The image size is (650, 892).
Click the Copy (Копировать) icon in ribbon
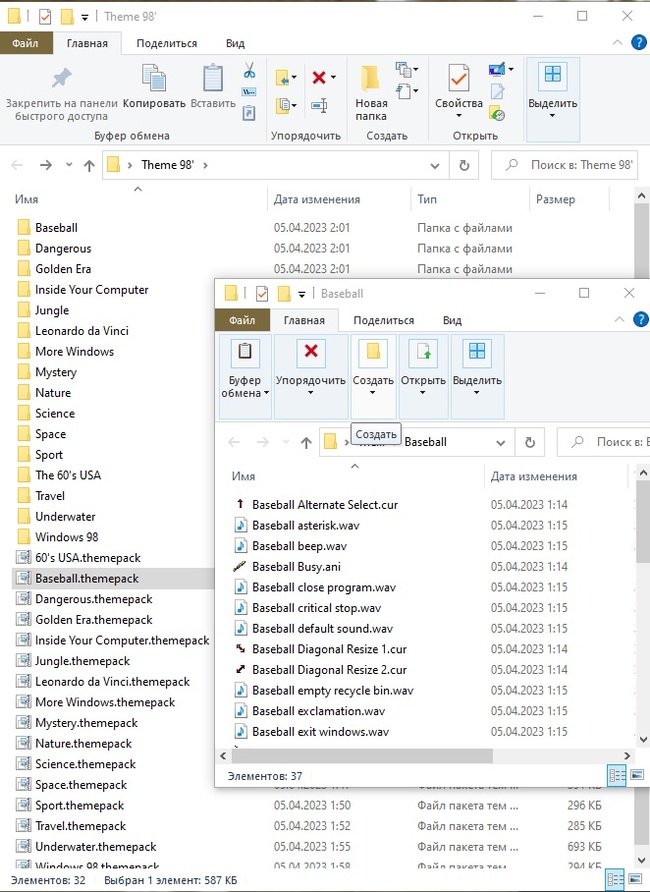click(154, 82)
